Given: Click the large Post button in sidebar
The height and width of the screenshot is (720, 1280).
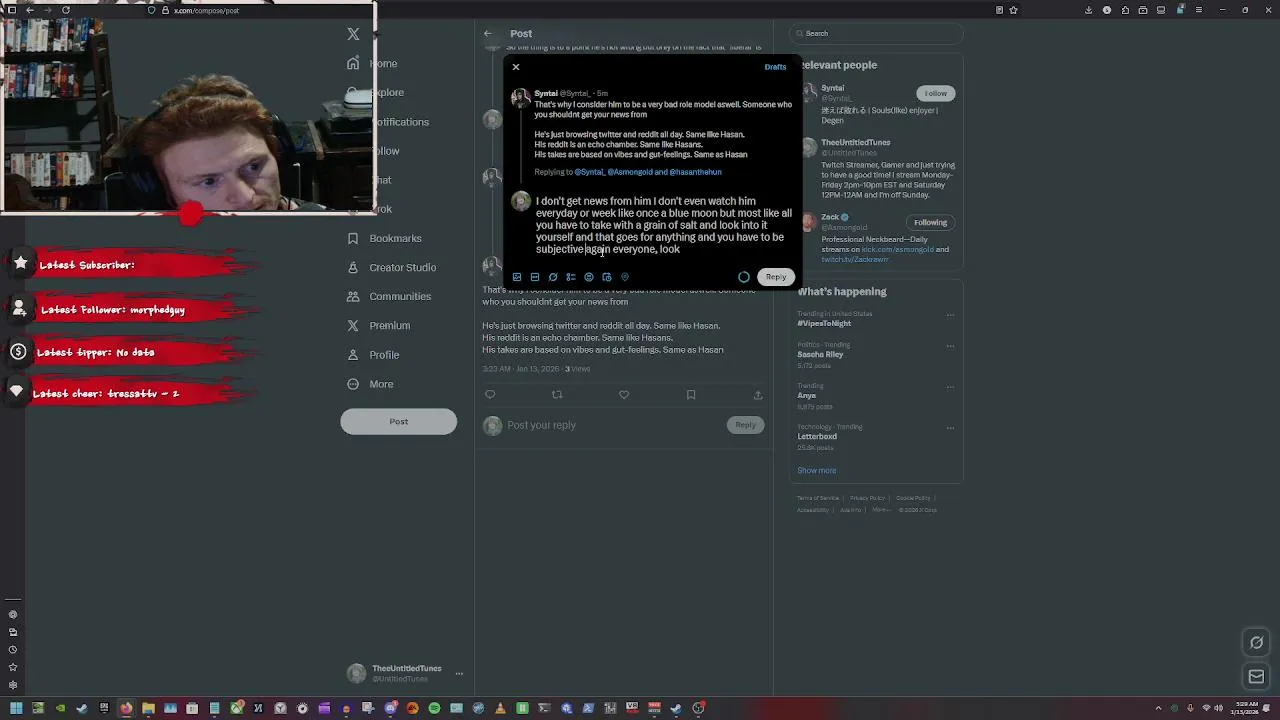Looking at the screenshot, I should [398, 421].
